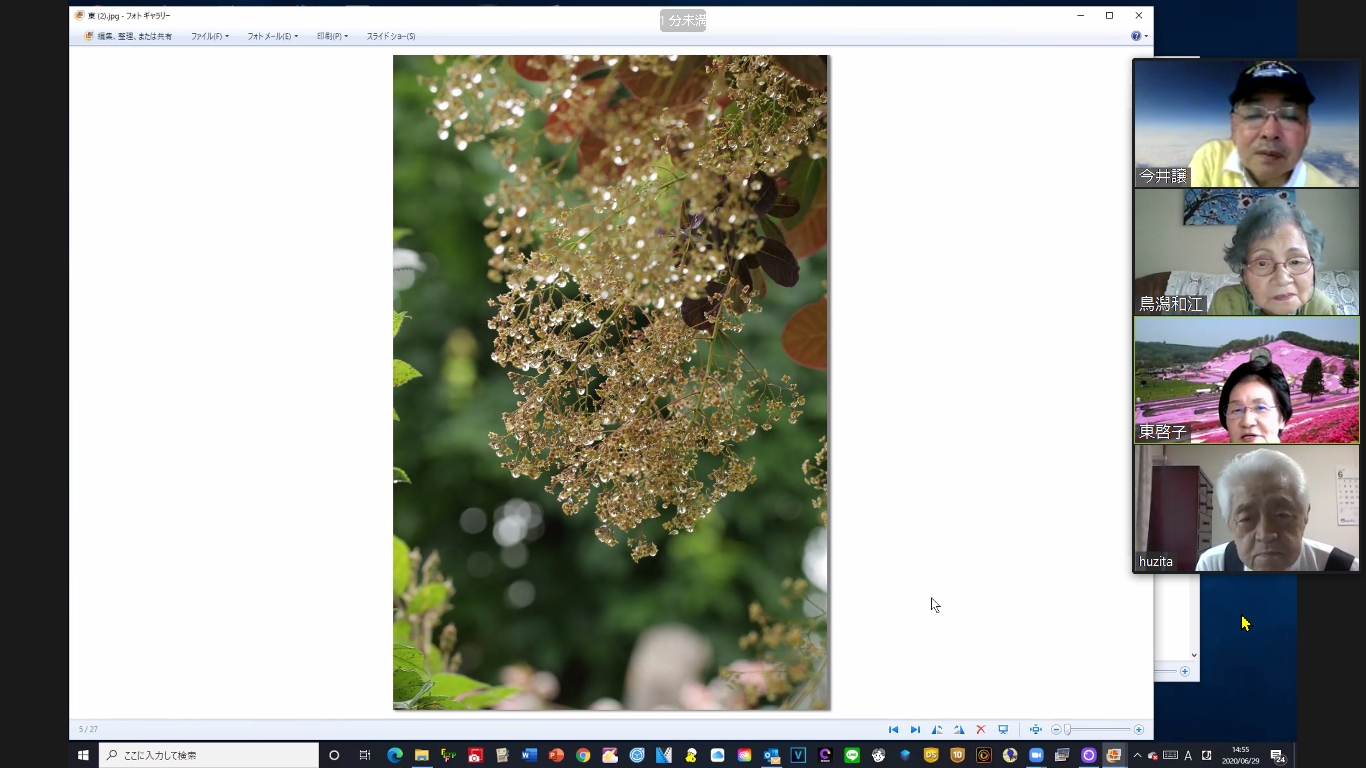
Task: Fit photo to window icon
Action: pos(1036,730)
